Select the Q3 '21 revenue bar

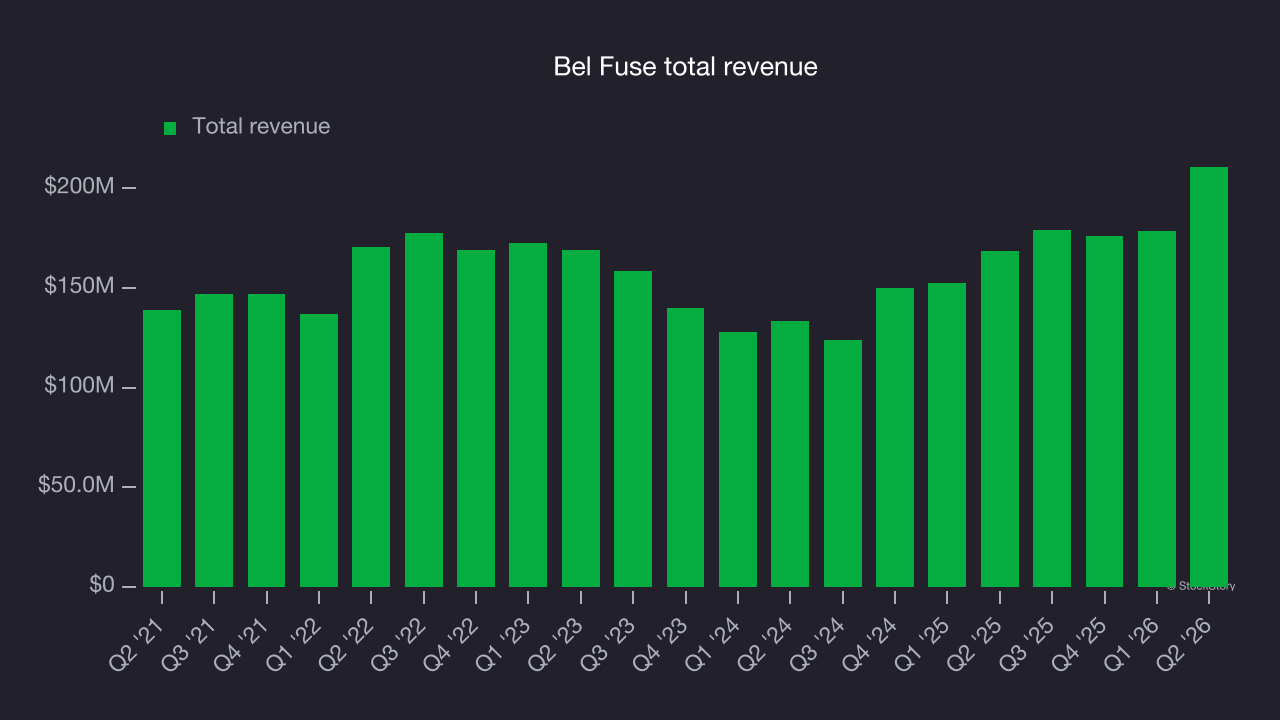tap(214, 440)
